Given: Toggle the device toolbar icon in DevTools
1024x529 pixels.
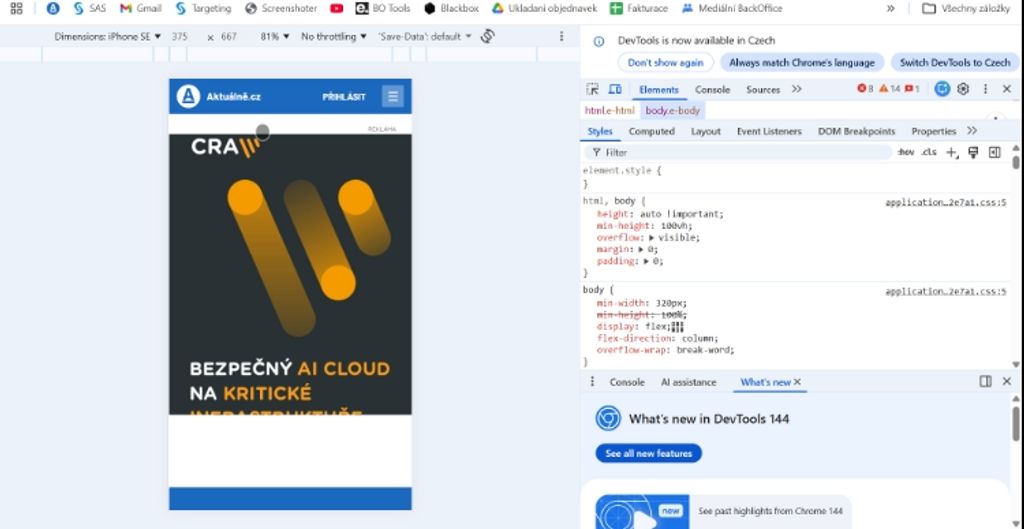Looking at the screenshot, I should (615, 89).
